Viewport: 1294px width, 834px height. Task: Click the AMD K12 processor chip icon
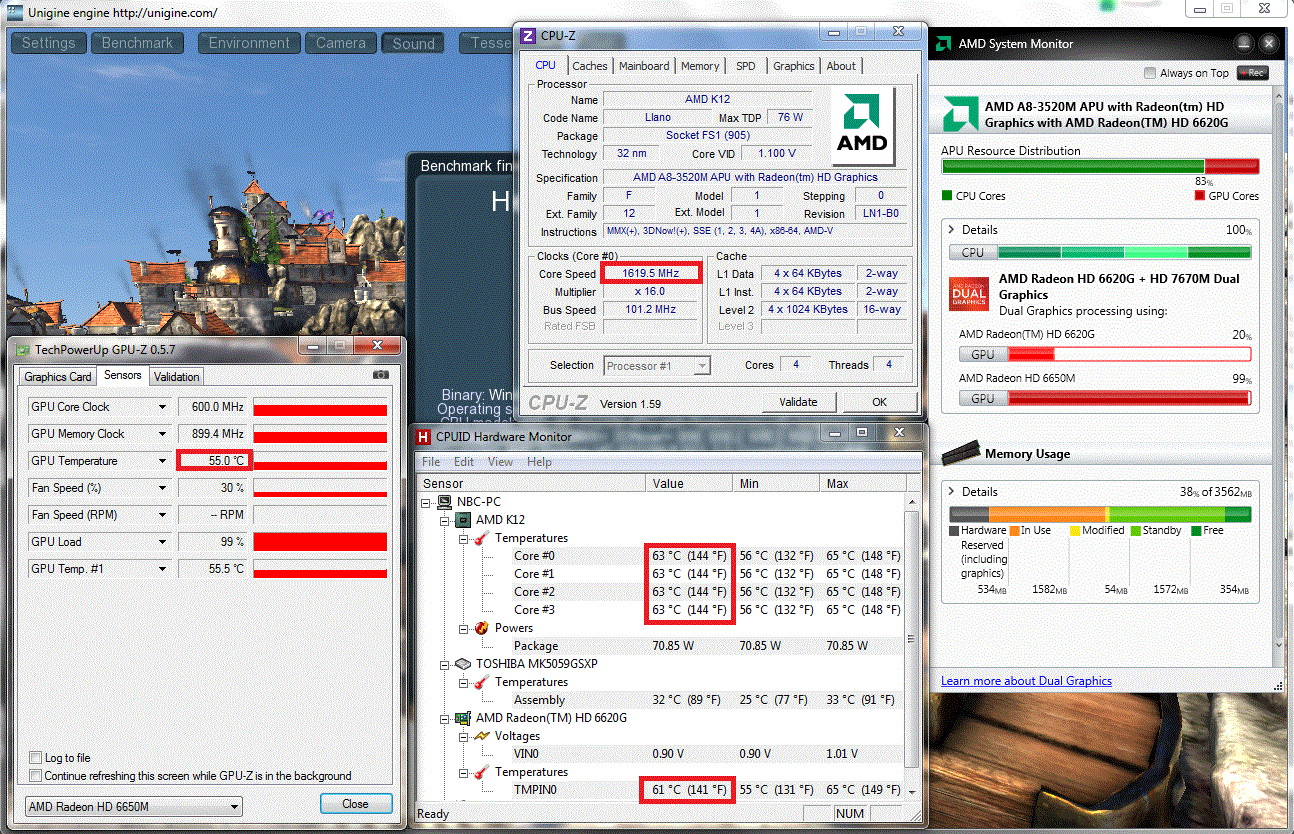click(x=464, y=520)
